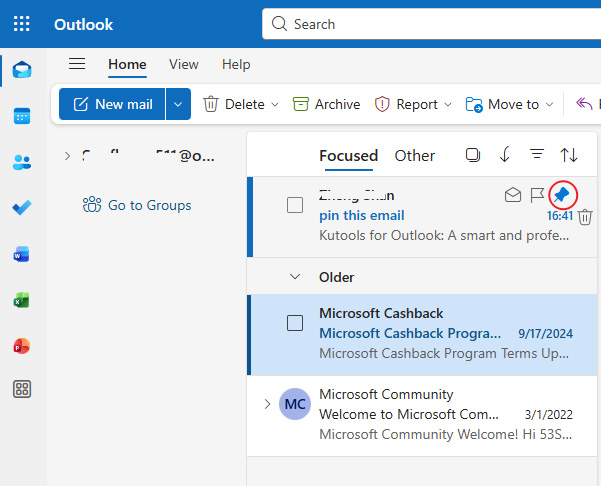Switch to the Home tab

pyautogui.click(x=127, y=64)
